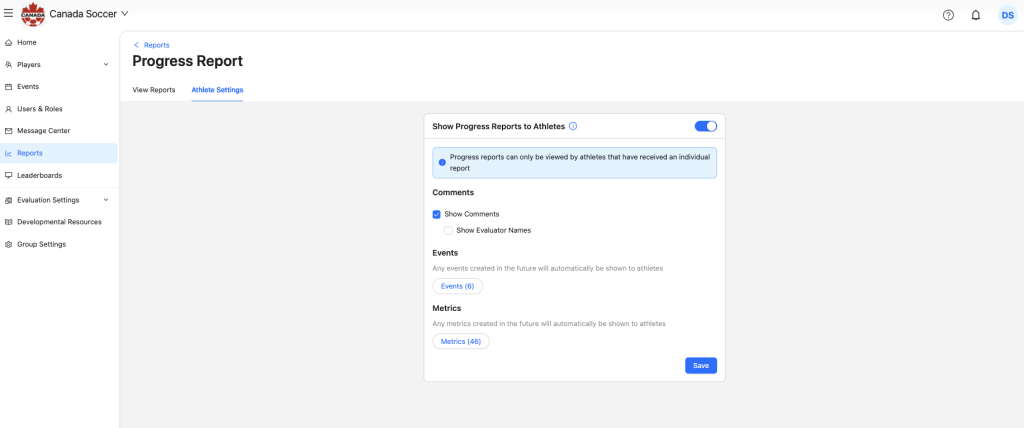Enable Show Evaluator Names checkbox
Viewport: 1024px width, 428px height.
pyautogui.click(x=449, y=230)
